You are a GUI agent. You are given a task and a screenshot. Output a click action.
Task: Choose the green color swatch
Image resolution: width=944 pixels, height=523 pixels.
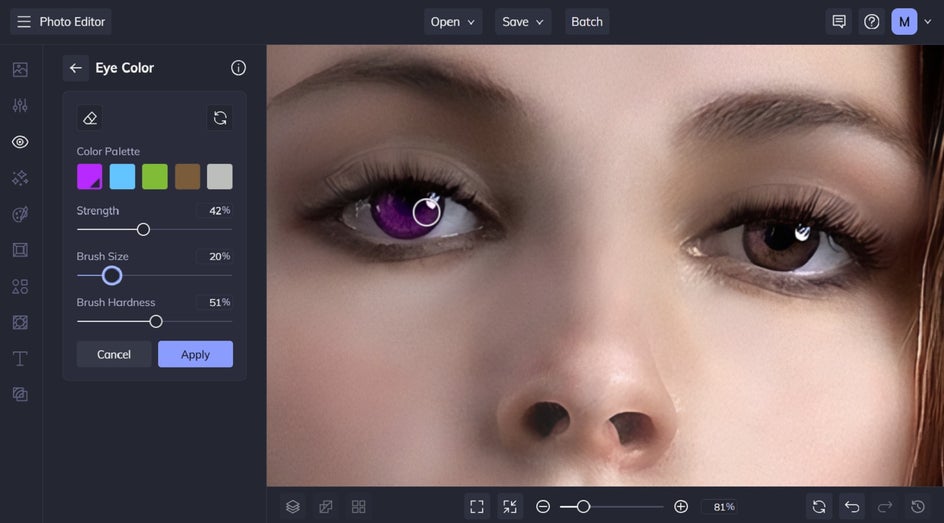[155, 177]
